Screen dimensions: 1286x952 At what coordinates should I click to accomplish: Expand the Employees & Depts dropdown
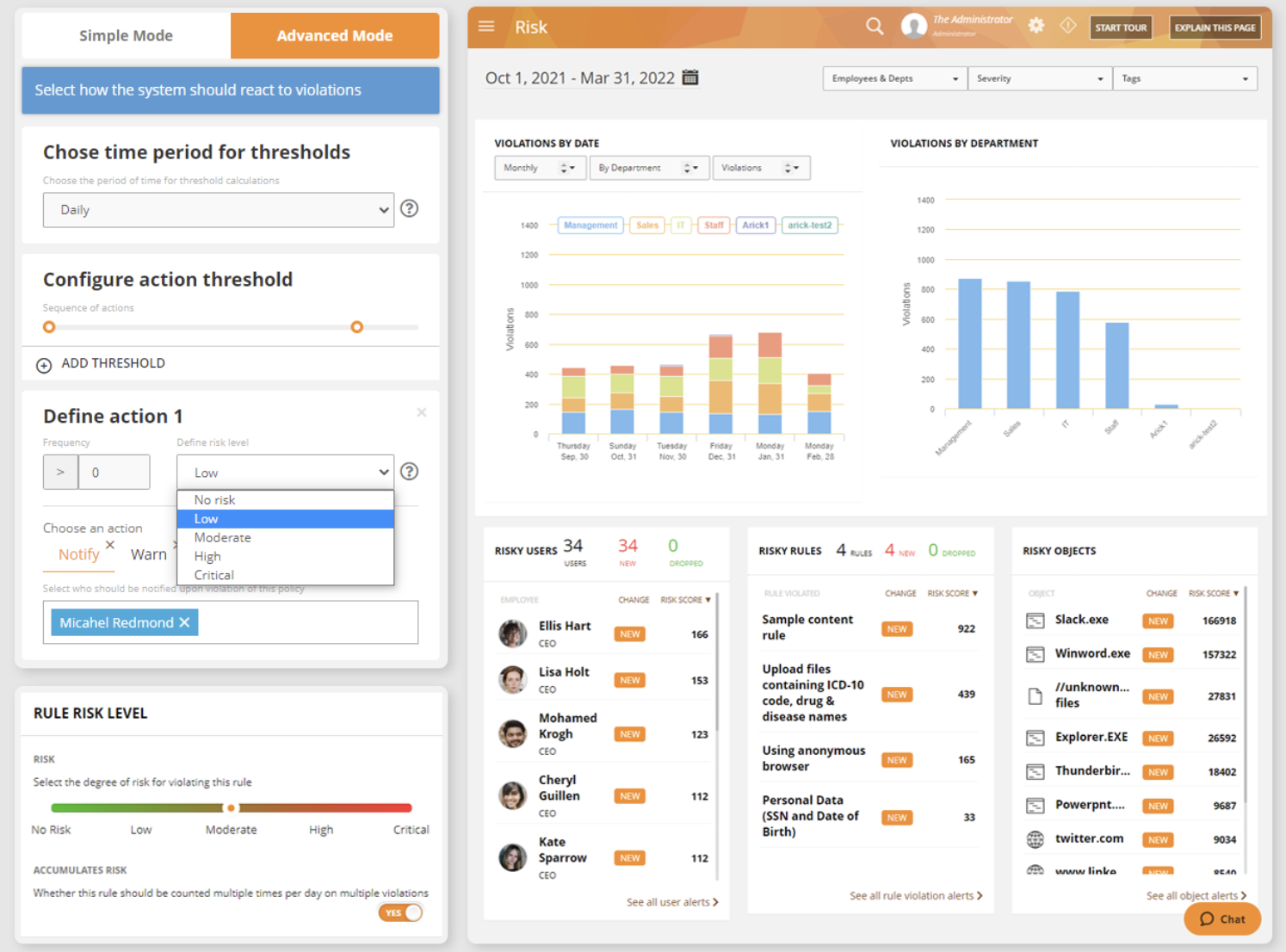pyautogui.click(x=894, y=78)
